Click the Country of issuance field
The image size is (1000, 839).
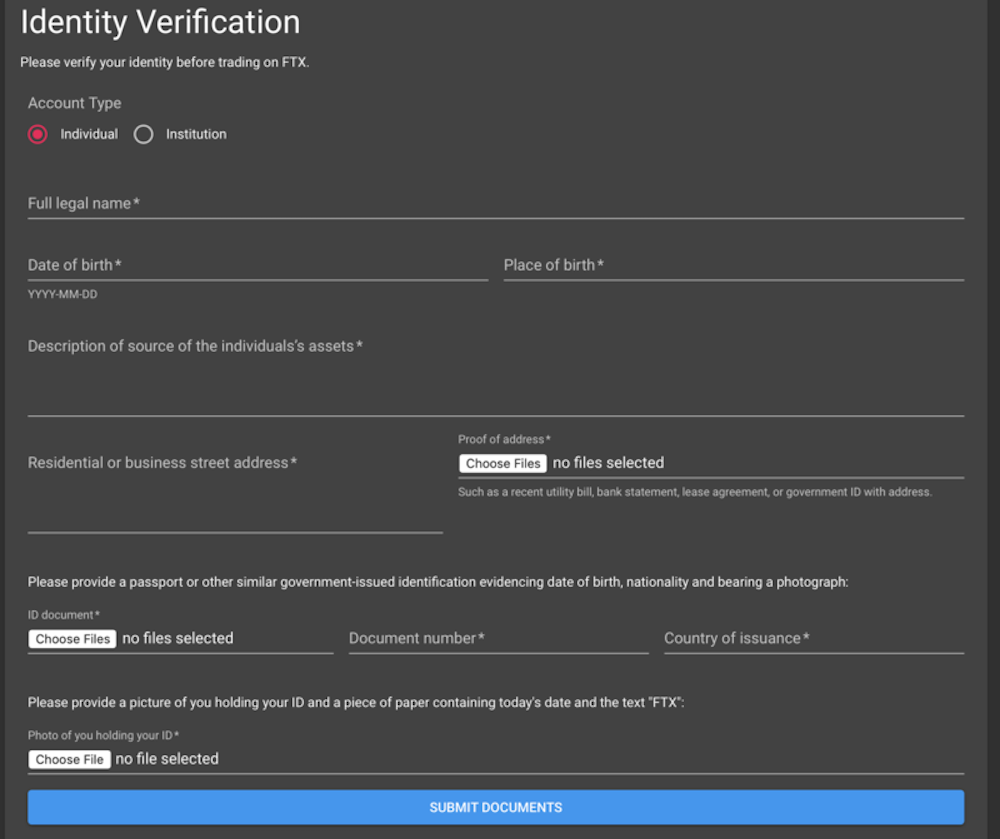tap(814, 639)
